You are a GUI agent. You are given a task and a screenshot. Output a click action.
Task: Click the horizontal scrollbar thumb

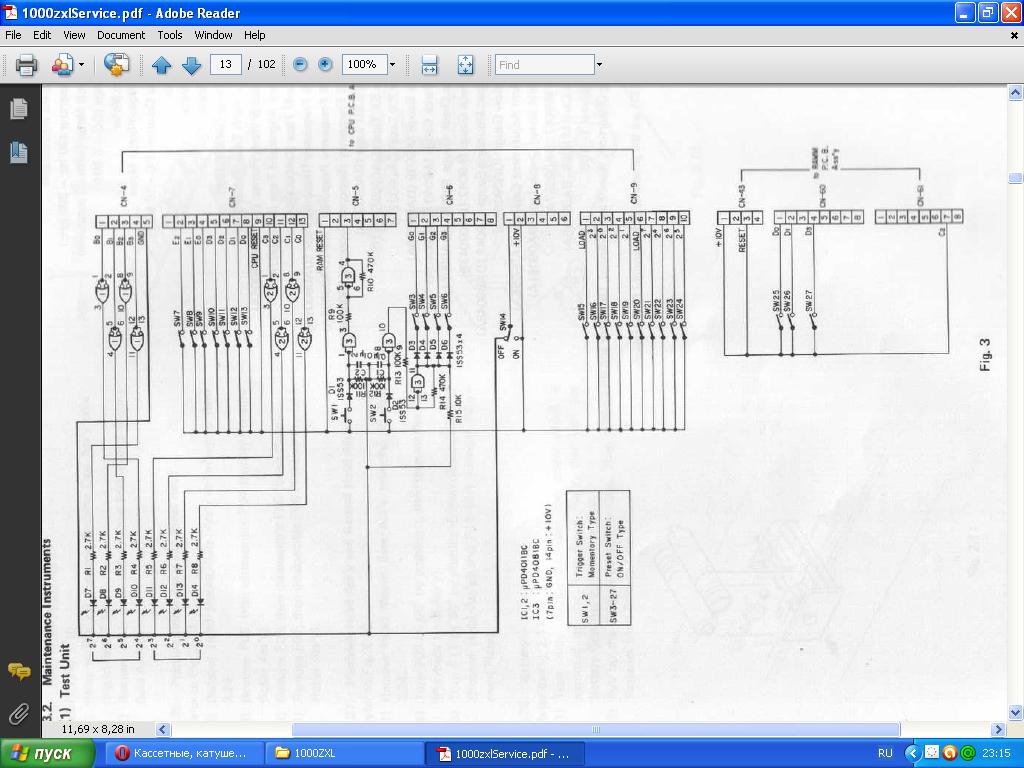pos(596,730)
